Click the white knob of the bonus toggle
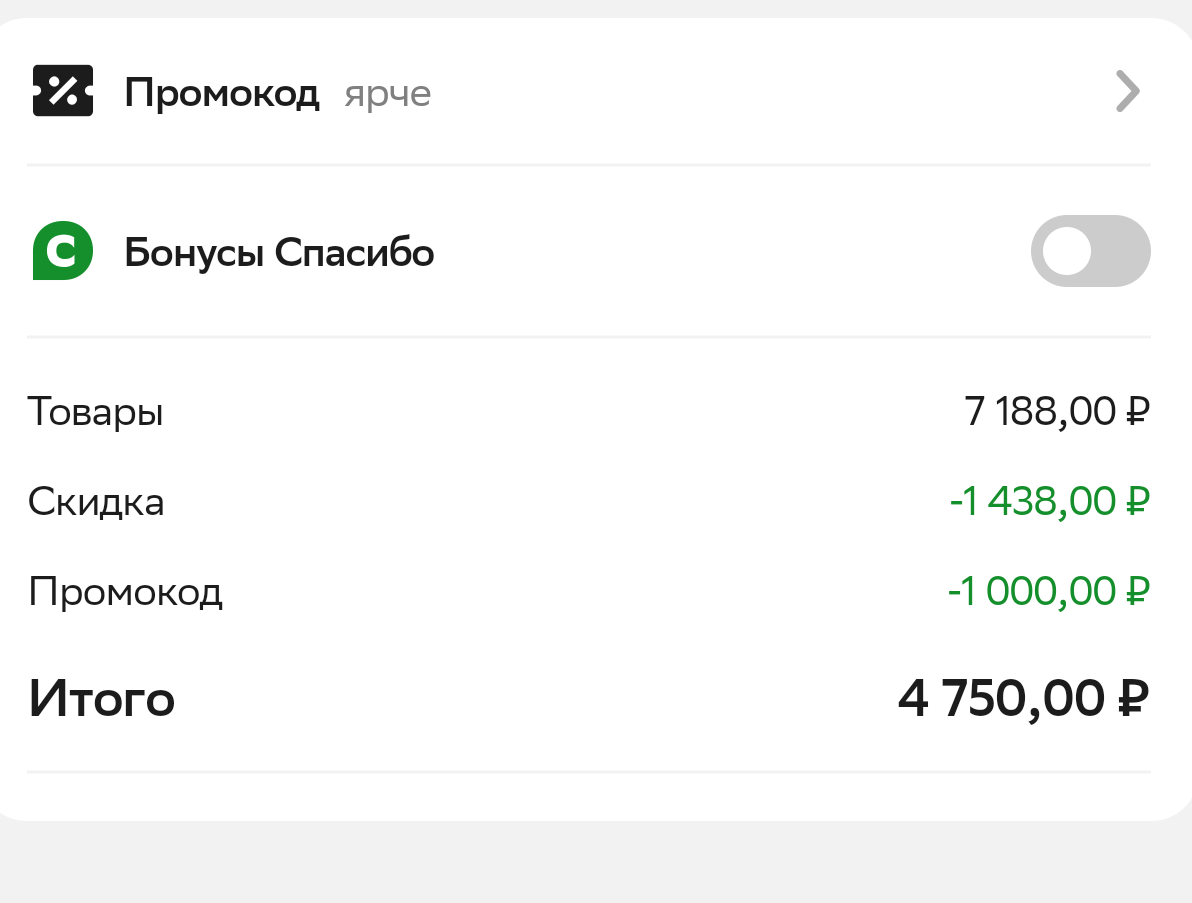The image size is (1192, 903). 1067,251
